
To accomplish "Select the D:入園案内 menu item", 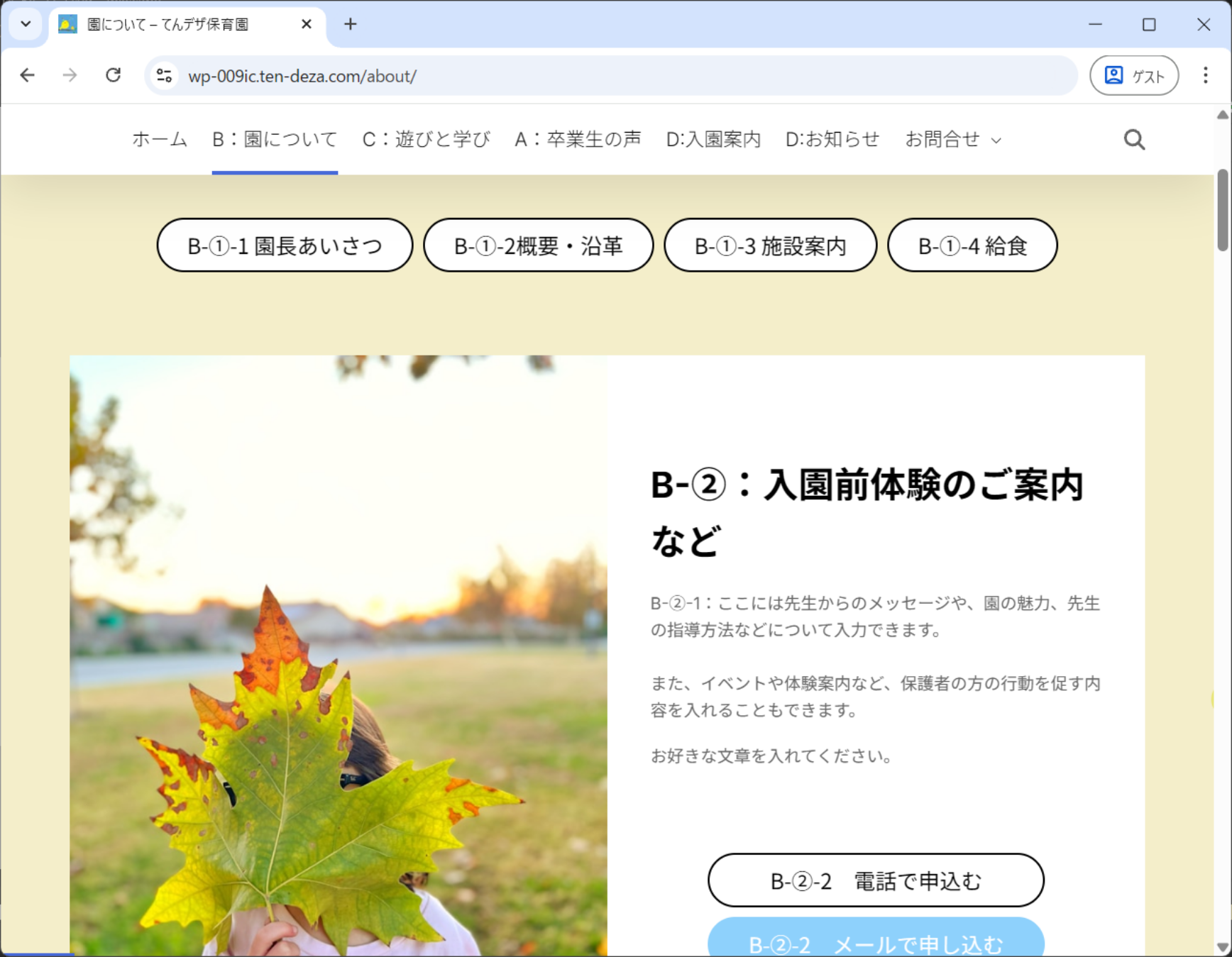I will (x=713, y=140).
